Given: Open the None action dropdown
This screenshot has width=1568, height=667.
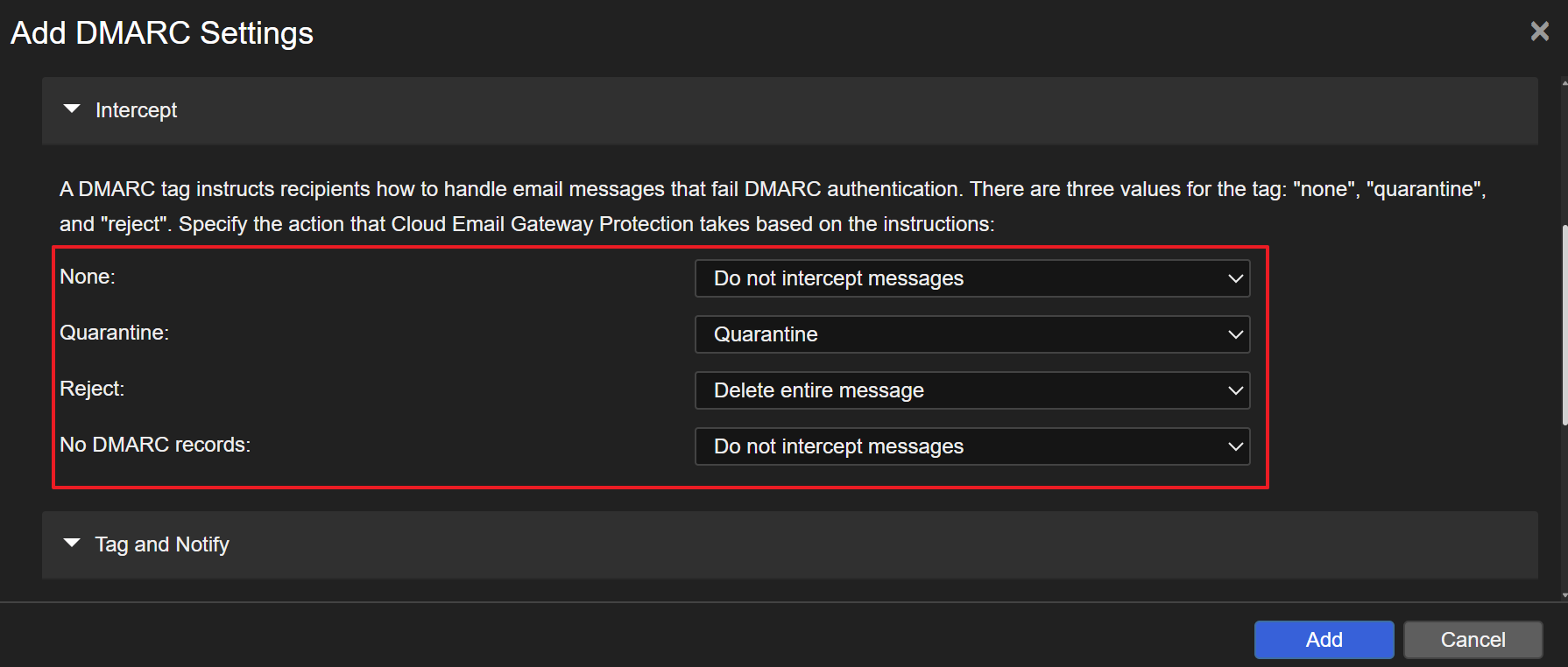Looking at the screenshot, I should (x=971, y=278).
